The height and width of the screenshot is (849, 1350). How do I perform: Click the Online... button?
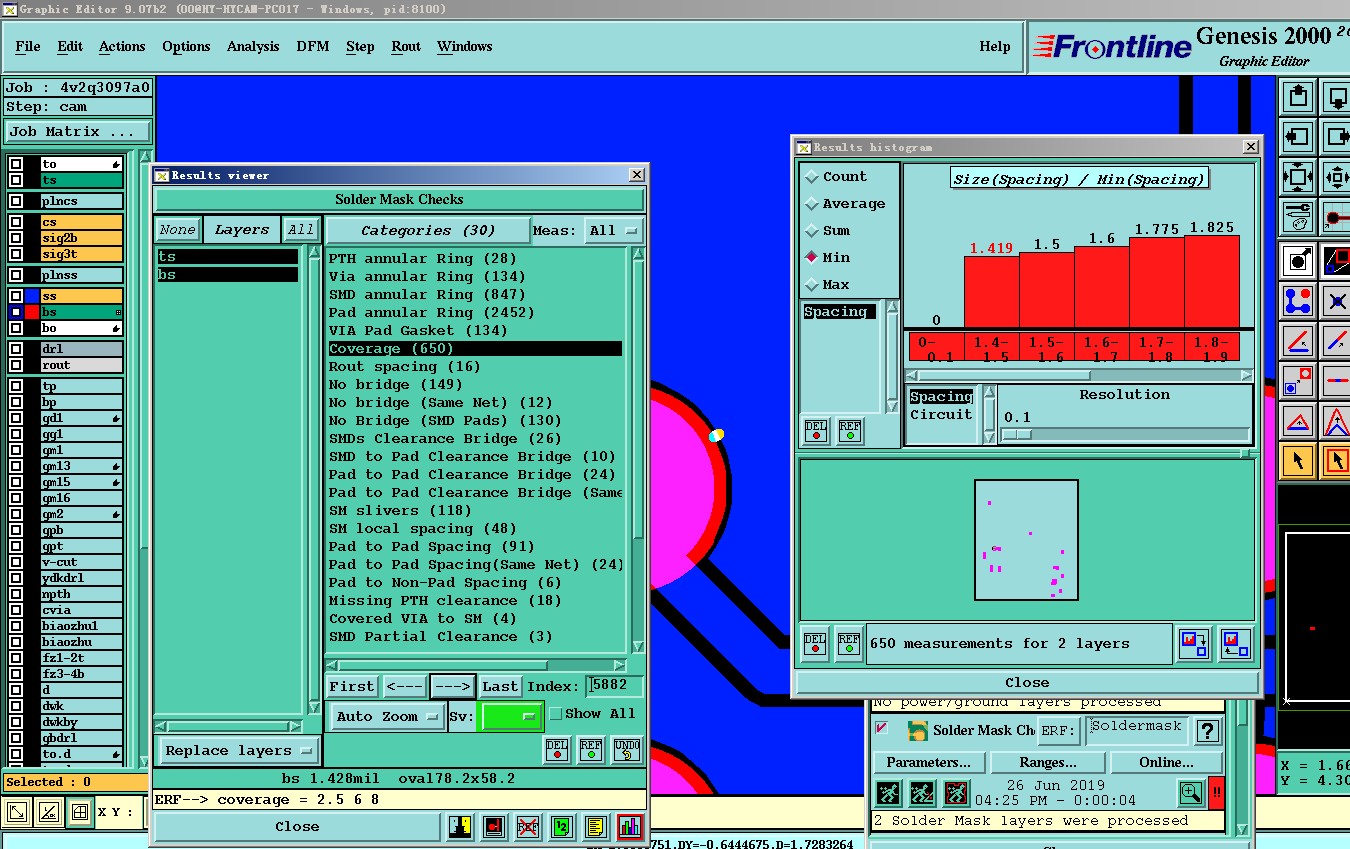click(1167, 762)
